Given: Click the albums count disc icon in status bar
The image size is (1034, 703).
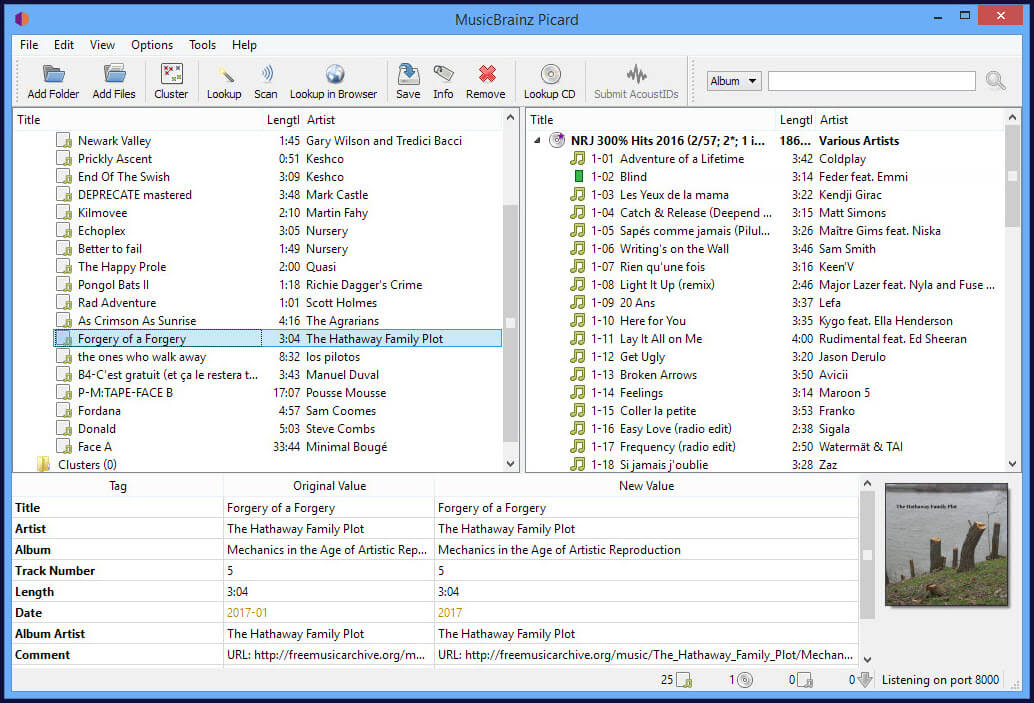Looking at the screenshot, I should click(745, 680).
